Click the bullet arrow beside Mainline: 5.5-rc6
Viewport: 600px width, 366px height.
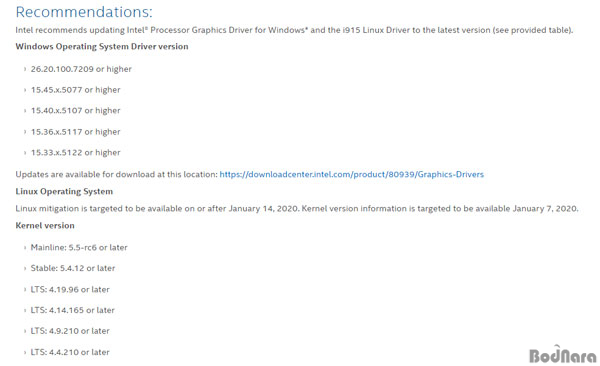[x=25, y=248]
